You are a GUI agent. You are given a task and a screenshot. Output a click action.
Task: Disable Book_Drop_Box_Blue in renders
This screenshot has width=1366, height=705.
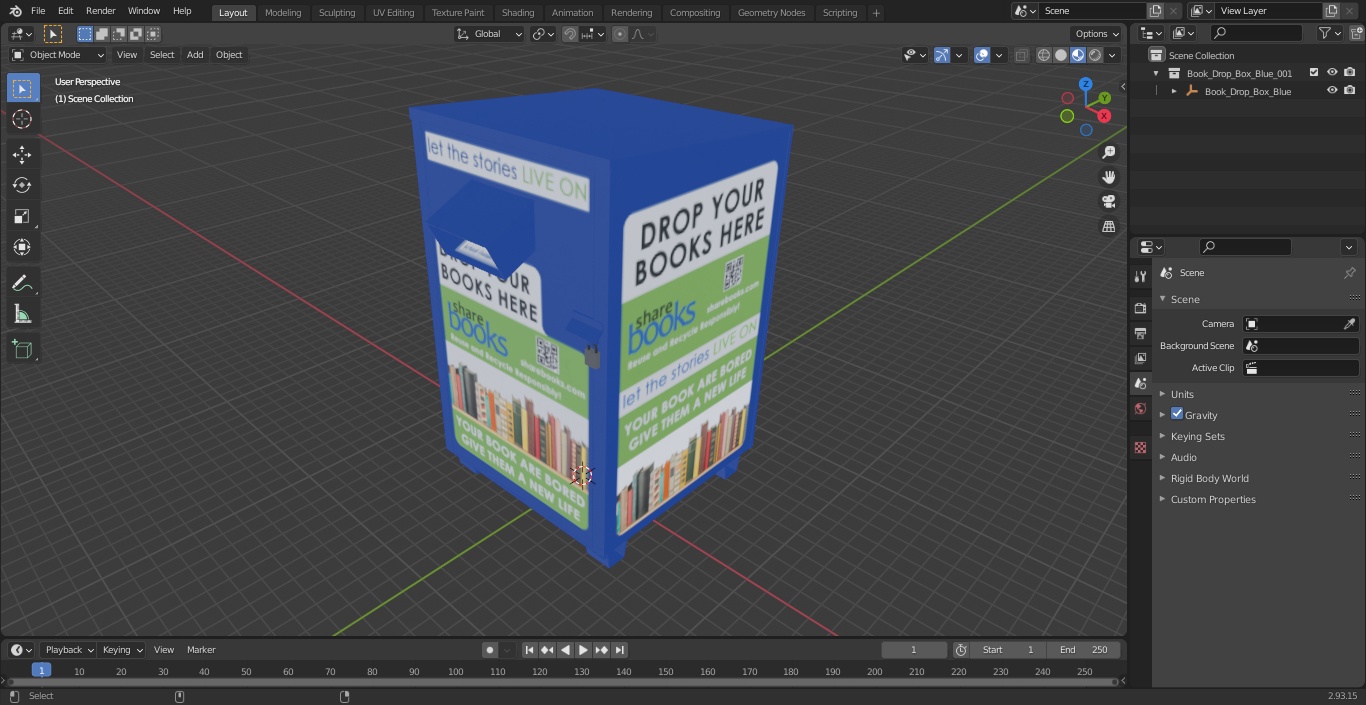[1350, 90]
